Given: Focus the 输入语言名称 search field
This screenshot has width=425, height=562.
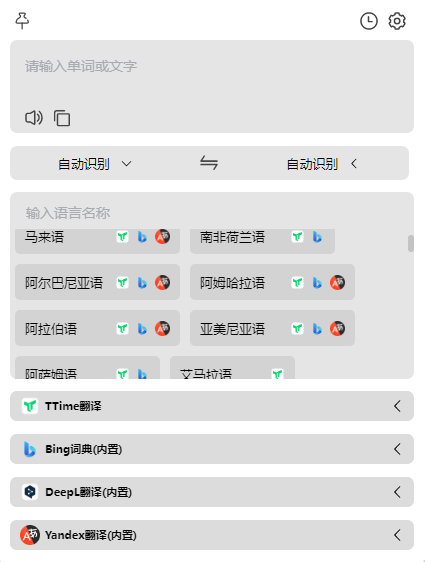Looking at the screenshot, I should [212, 213].
